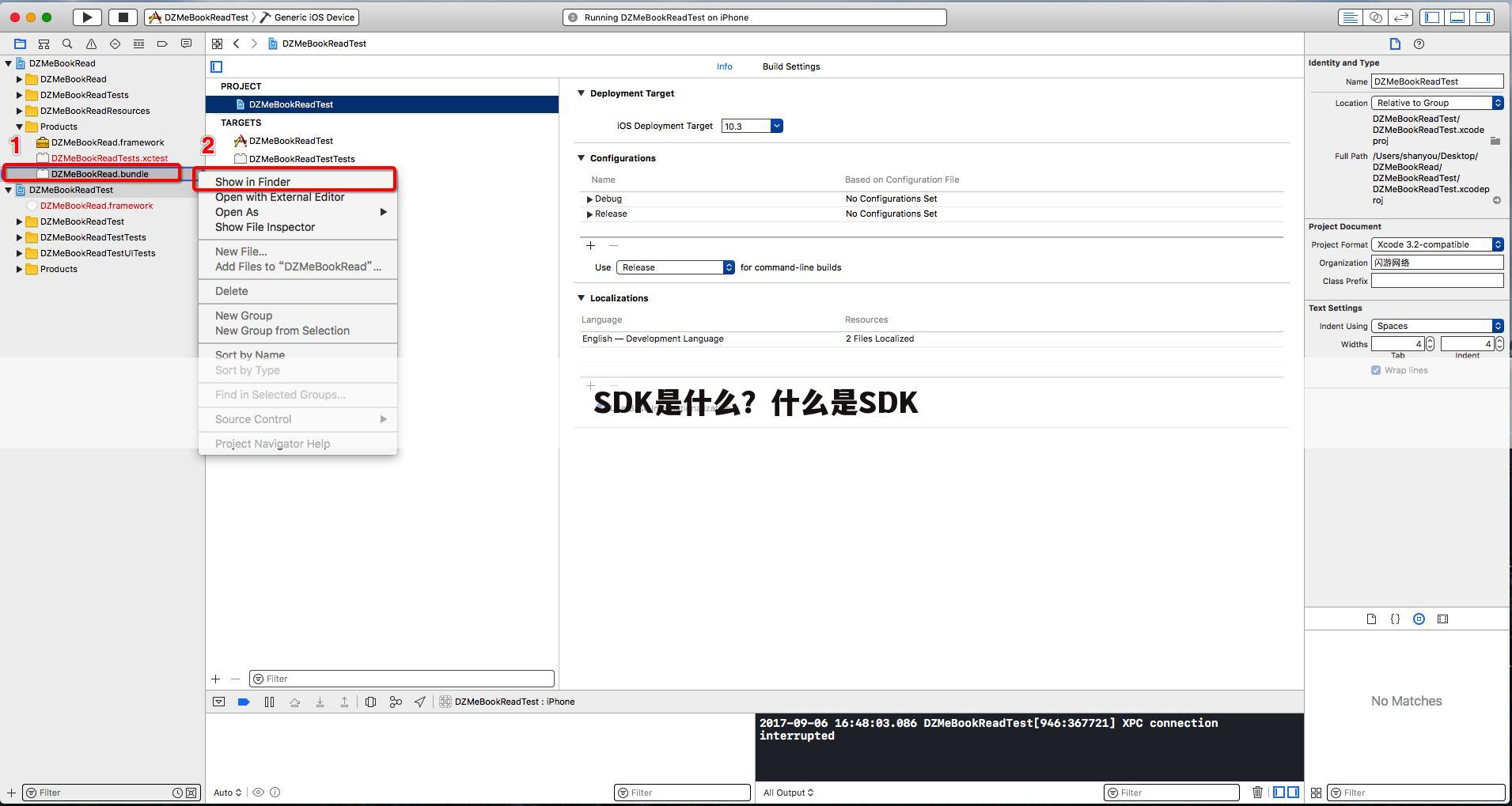
Task: Toggle the bottom debug area panel
Action: click(1457, 17)
